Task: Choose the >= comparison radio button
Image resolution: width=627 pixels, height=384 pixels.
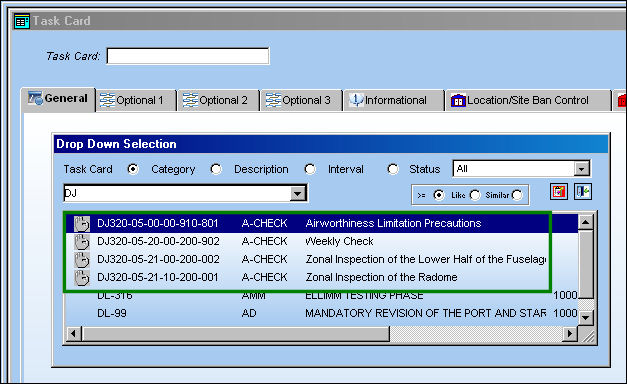Action: [439, 195]
